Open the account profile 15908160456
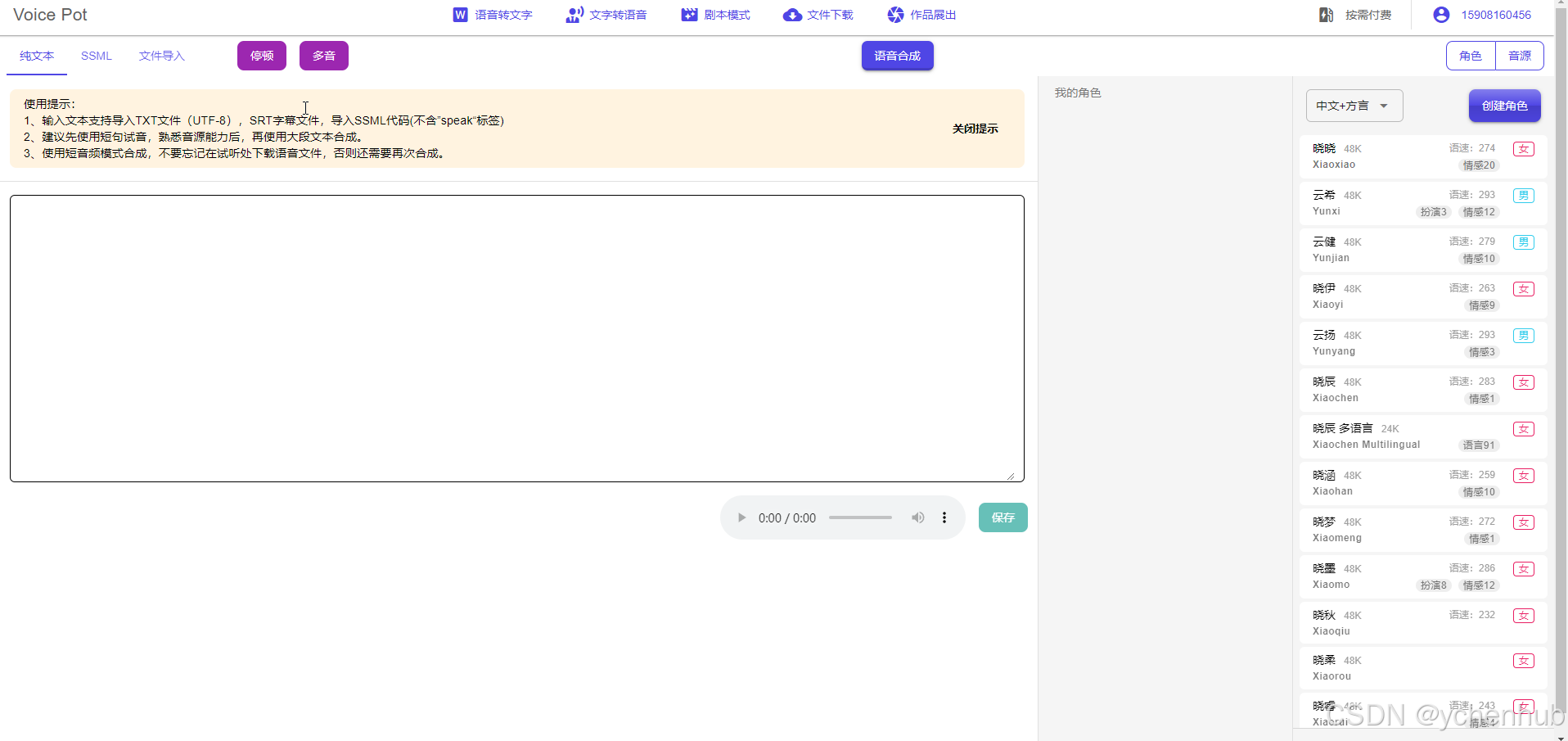Screen dimensions: 1568x741 coord(1482,15)
